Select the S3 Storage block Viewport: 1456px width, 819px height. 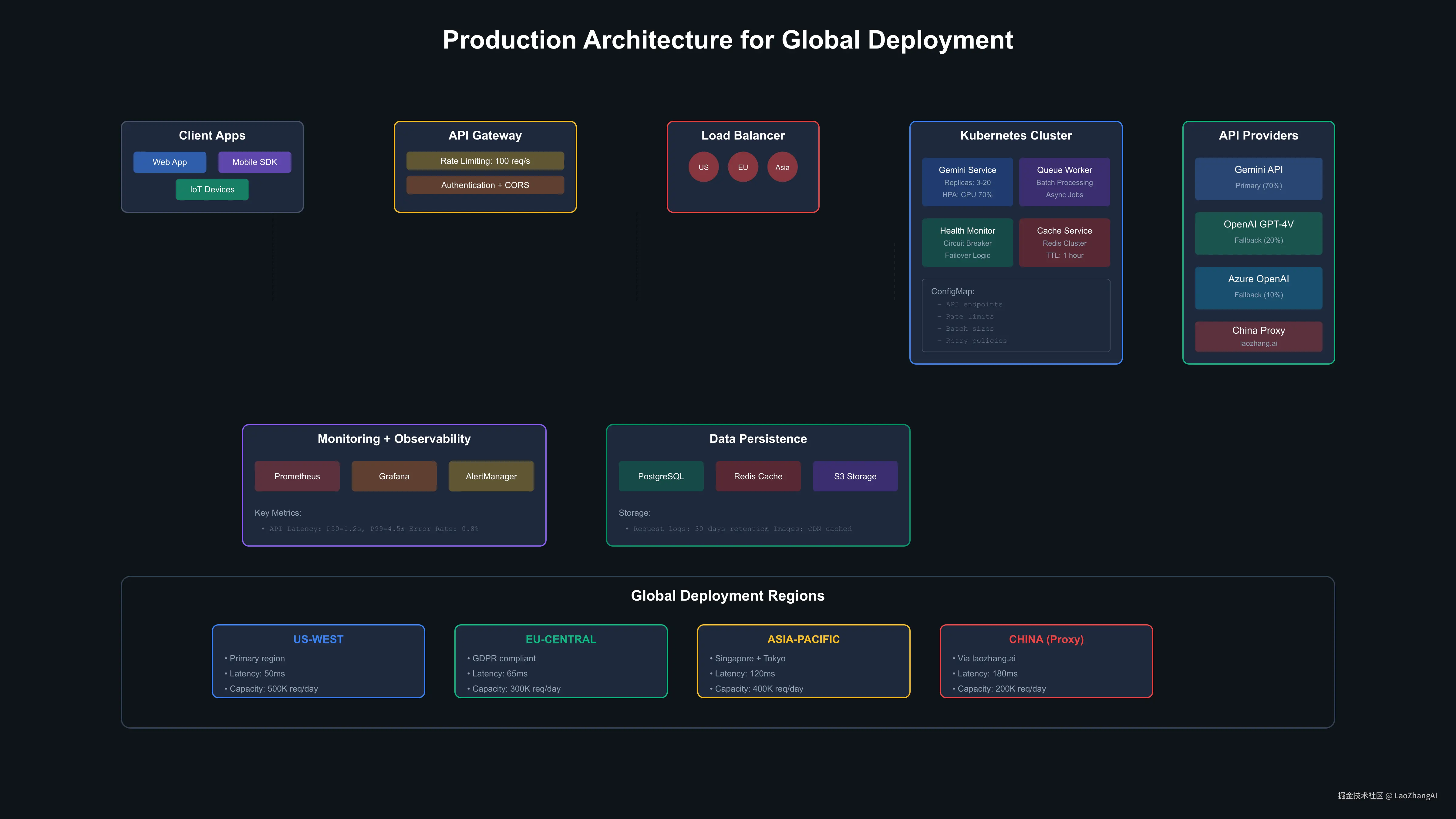pyautogui.click(x=855, y=476)
